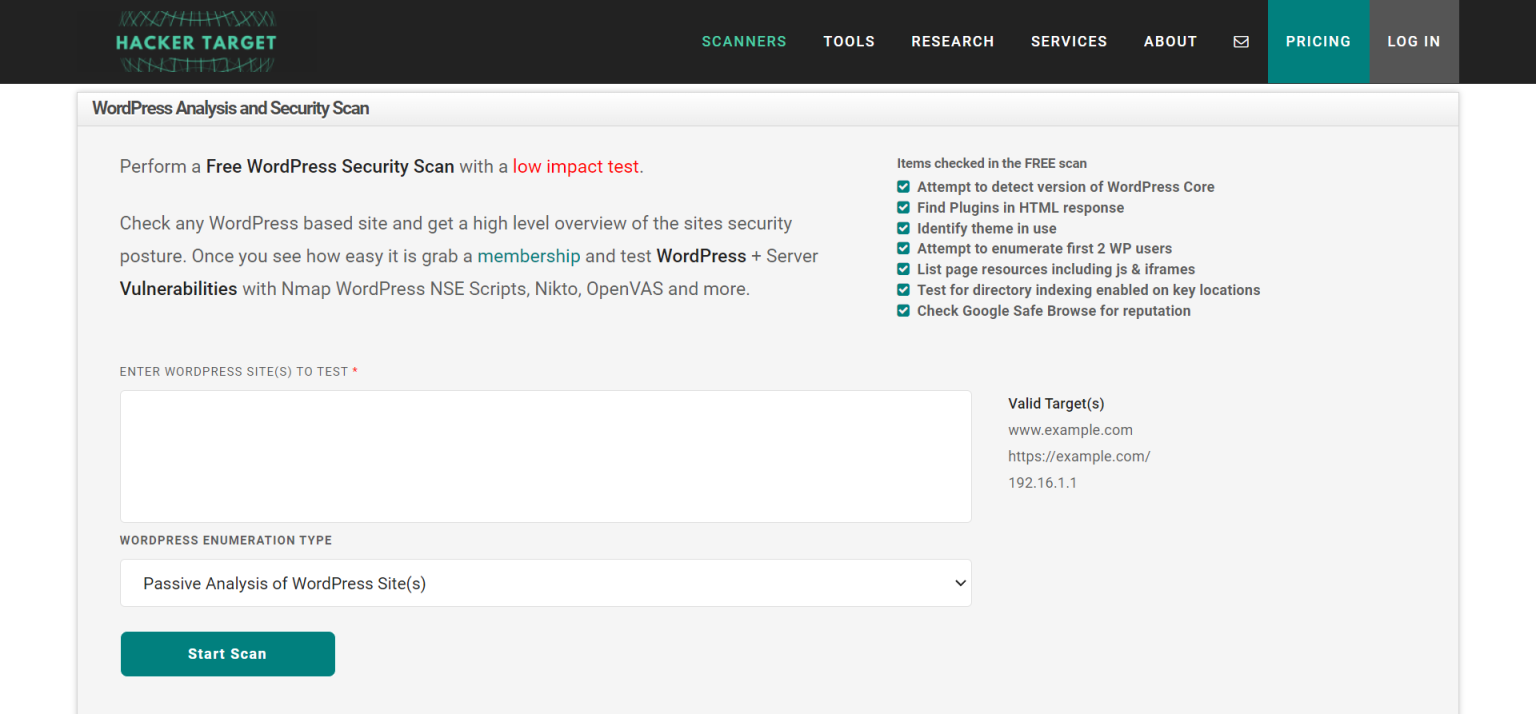Toggle 'Find Plugins in HTML response' checkbox
This screenshot has height=714, width=1536.
click(903, 207)
